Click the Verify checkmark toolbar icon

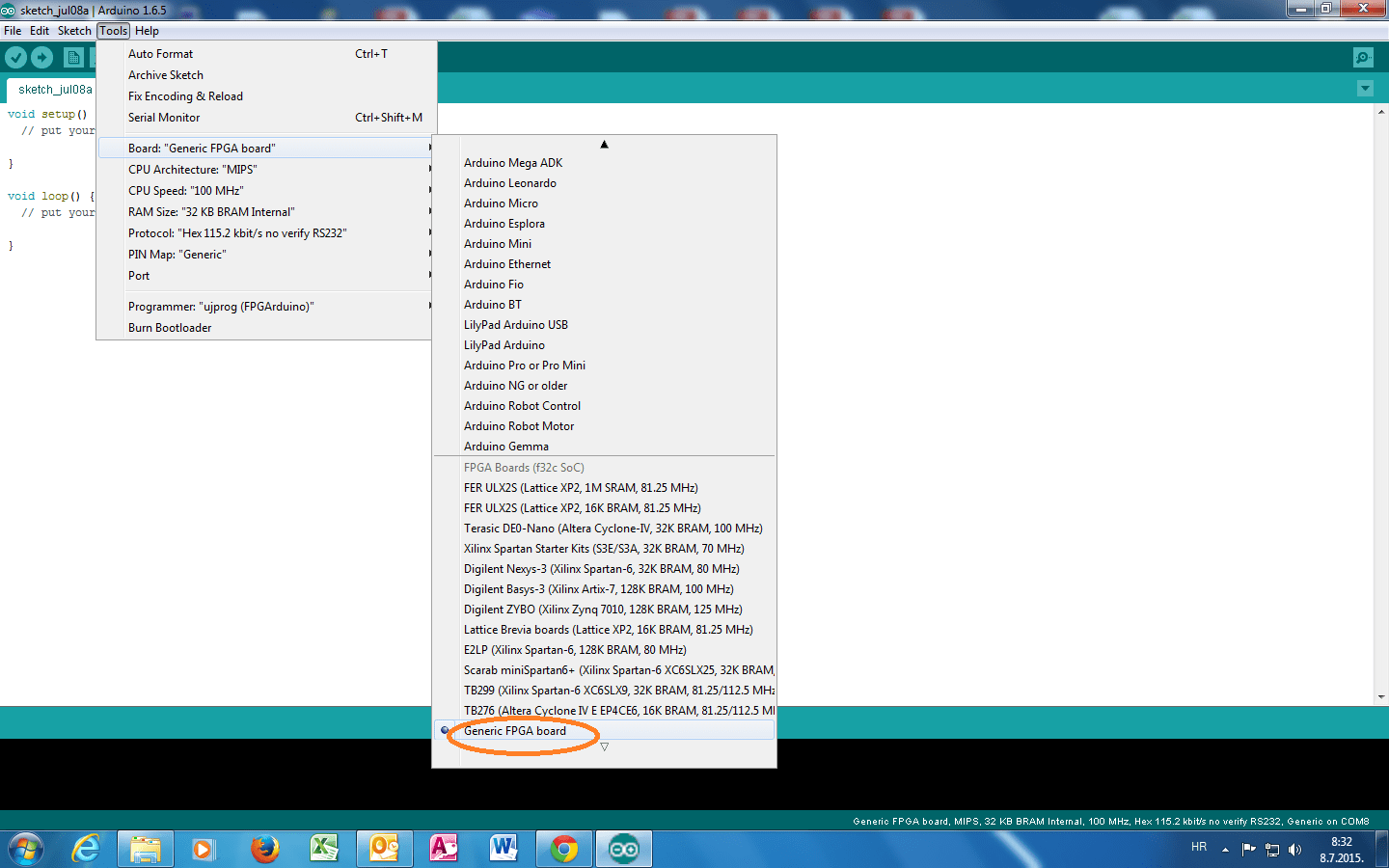(x=15, y=58)
